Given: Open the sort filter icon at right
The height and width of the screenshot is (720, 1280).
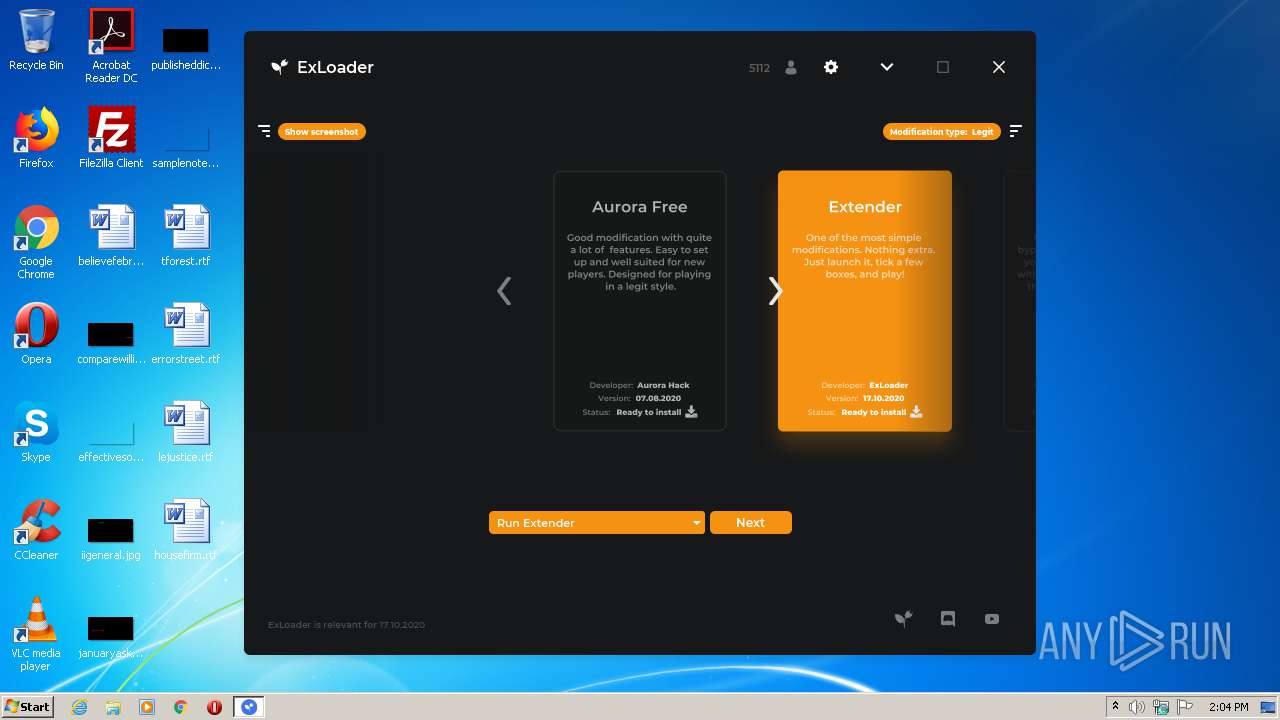Looking at the screenshot, I should [1016, 131].
